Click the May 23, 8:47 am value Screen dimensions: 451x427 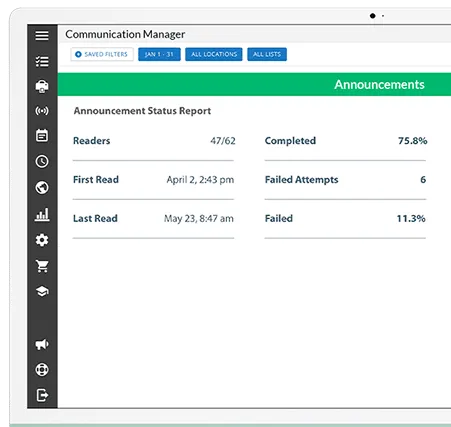(x=199, y=219)
